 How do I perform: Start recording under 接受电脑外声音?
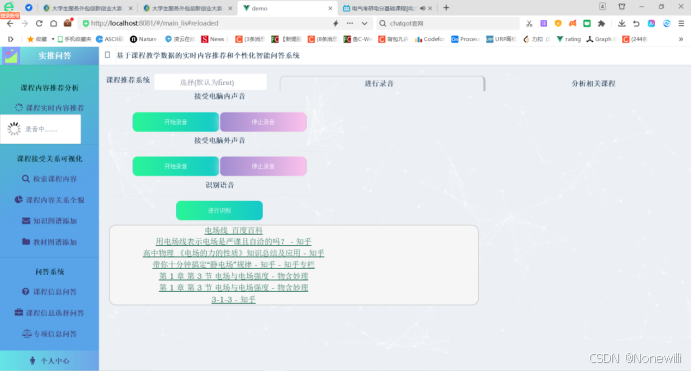[176, 166]
